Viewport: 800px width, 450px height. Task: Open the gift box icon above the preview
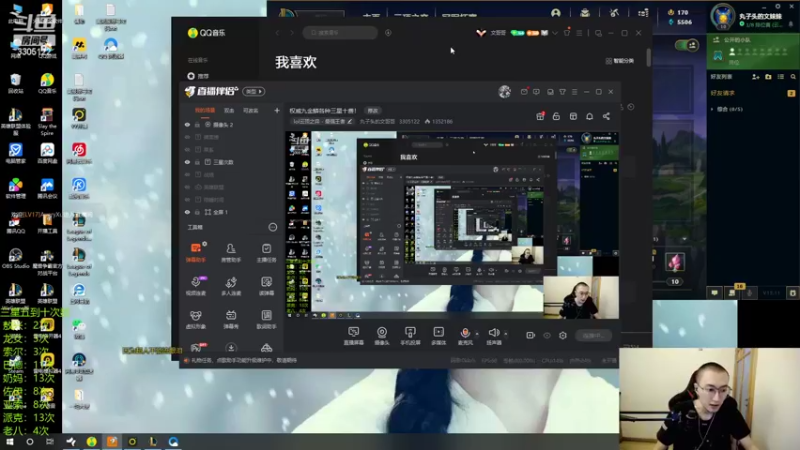click(x=540, y=116)
